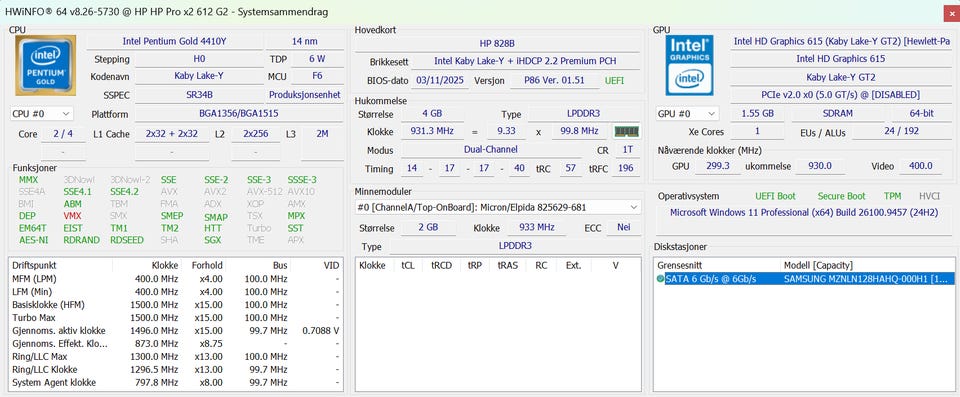Click the MMX feature flag
Screen dimensions: 960x397
tap(28, 180)
